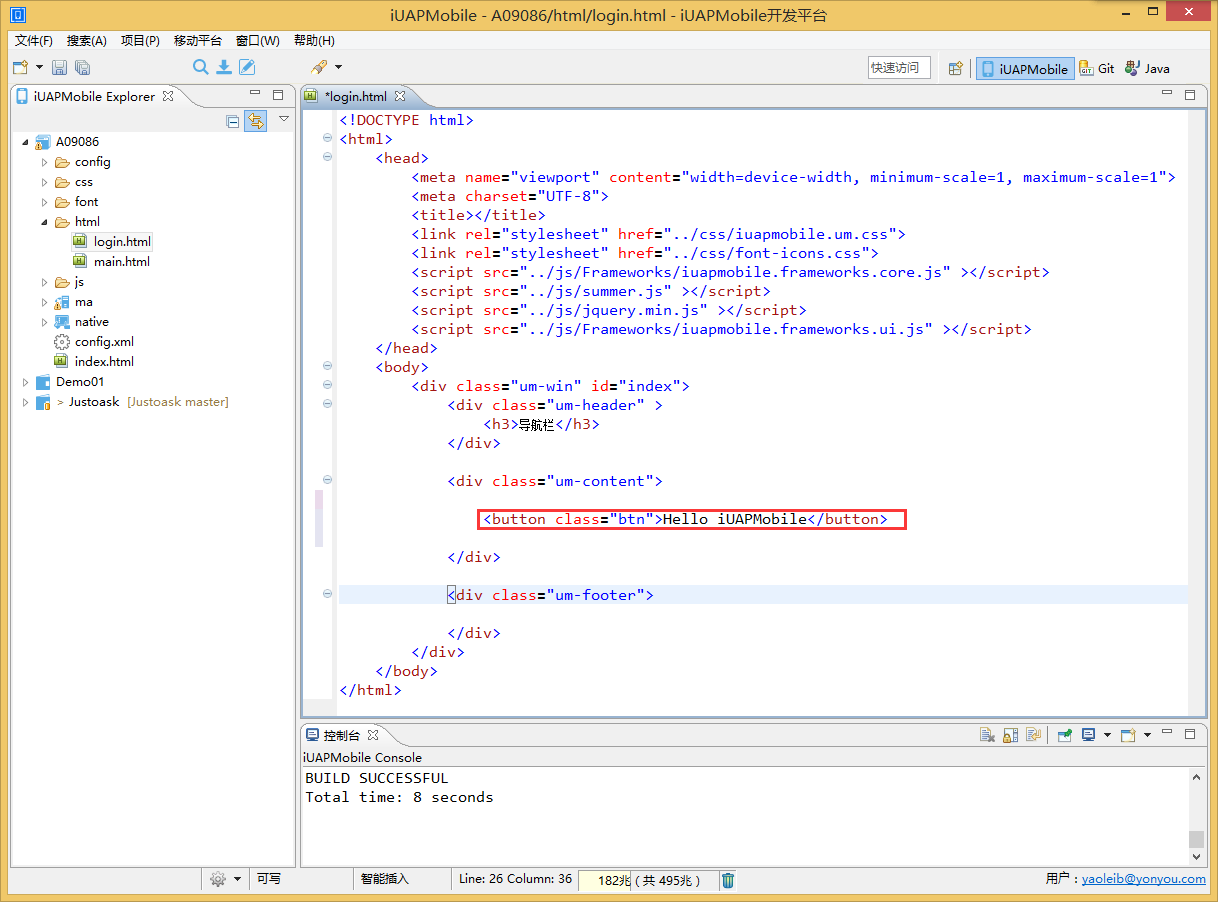The width and height of the screenshot is (1218, 902).
Task: Collapse all items in iUAPMobile Explorer
Action: (233, 121)
